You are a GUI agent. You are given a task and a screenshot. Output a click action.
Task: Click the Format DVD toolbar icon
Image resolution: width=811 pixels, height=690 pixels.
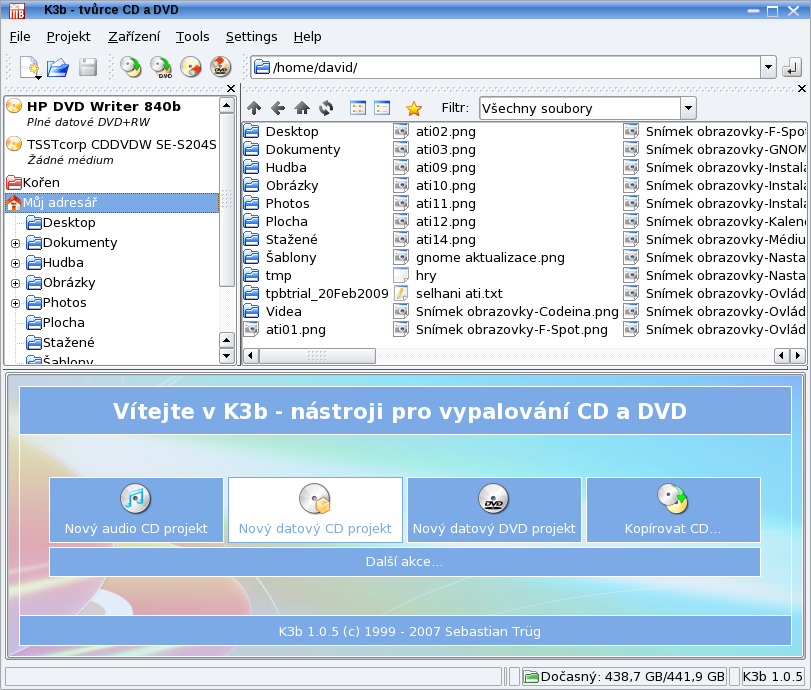tap(221, 67)
